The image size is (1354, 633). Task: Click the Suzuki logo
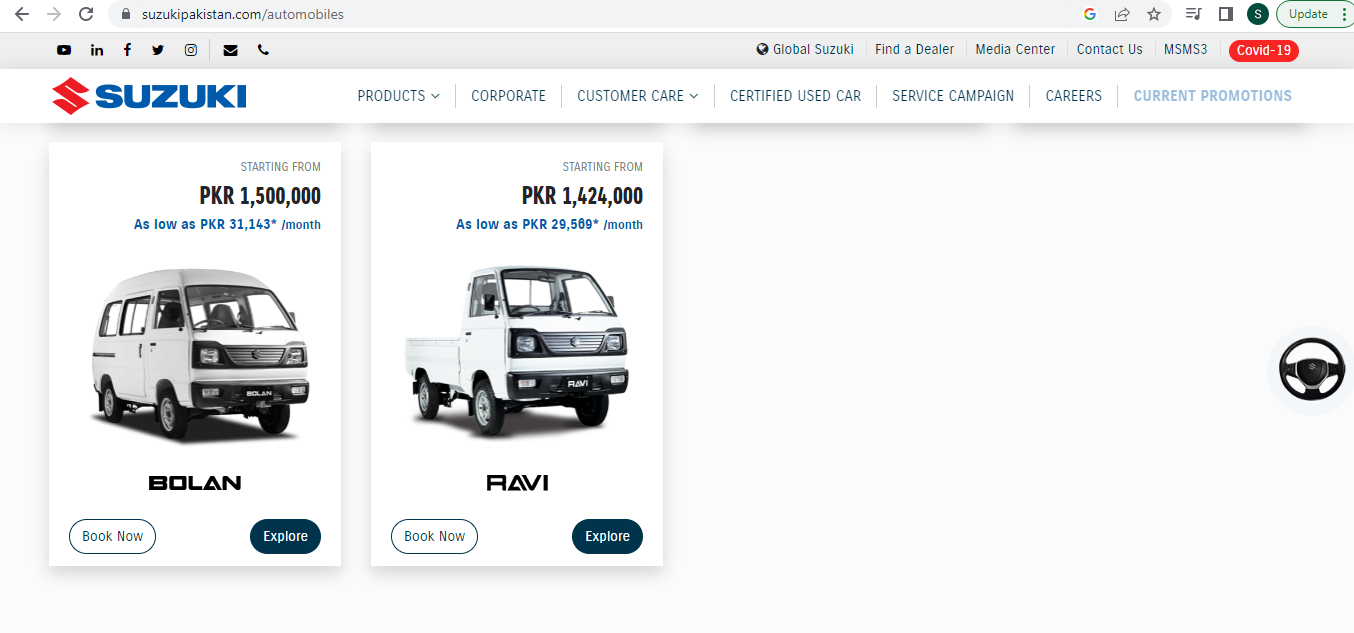click(149, 96)
